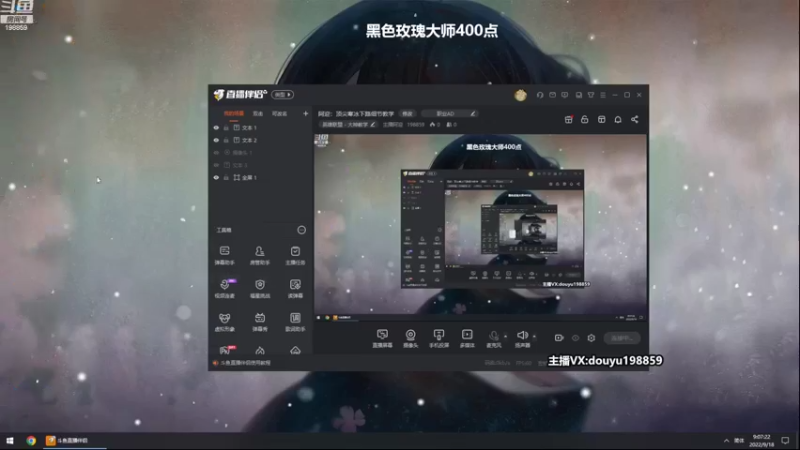Select the 摄像头 1 layer row
The width and height of the screenshot is (800, 450).
click(x=260, y=153)
